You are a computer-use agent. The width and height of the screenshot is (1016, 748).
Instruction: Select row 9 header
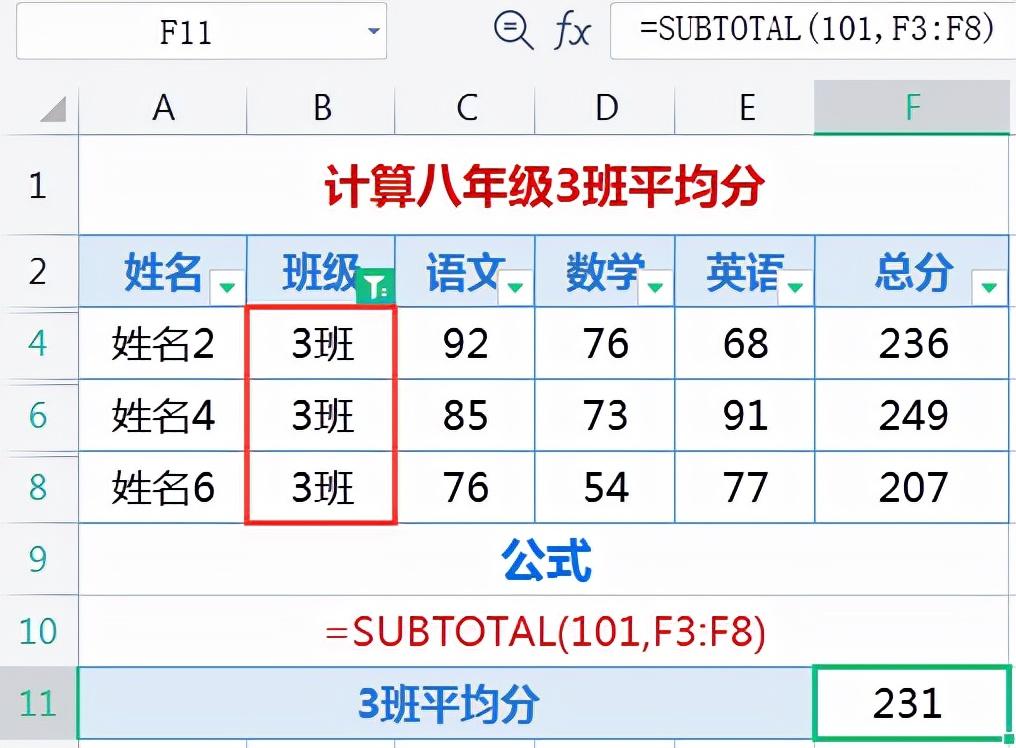(38, 559)
